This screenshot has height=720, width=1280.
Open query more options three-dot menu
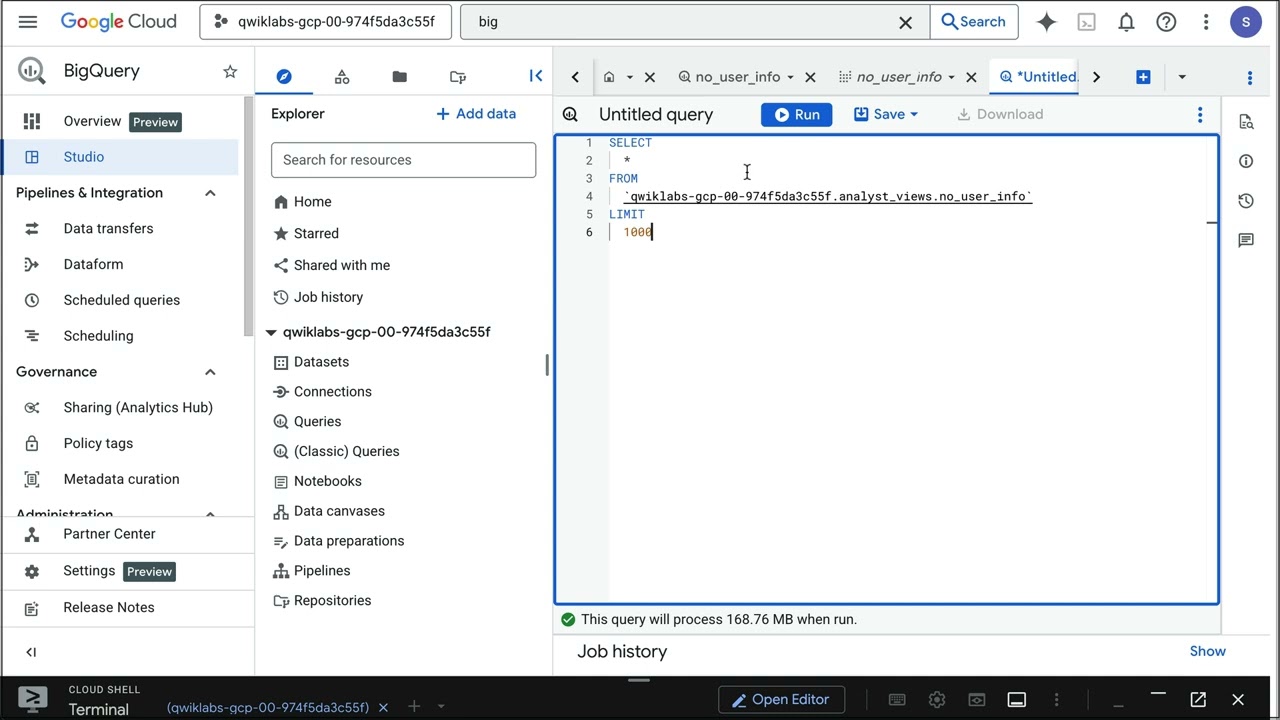tap(1200, 114)
